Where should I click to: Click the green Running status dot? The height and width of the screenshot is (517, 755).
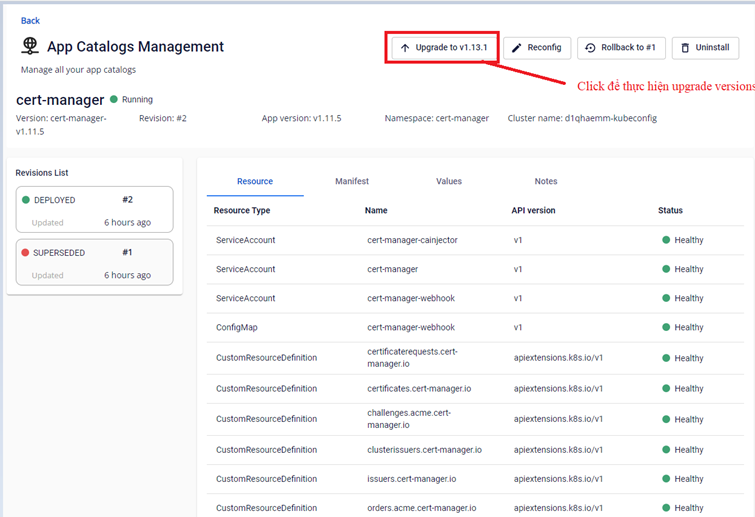coord(114,100)
